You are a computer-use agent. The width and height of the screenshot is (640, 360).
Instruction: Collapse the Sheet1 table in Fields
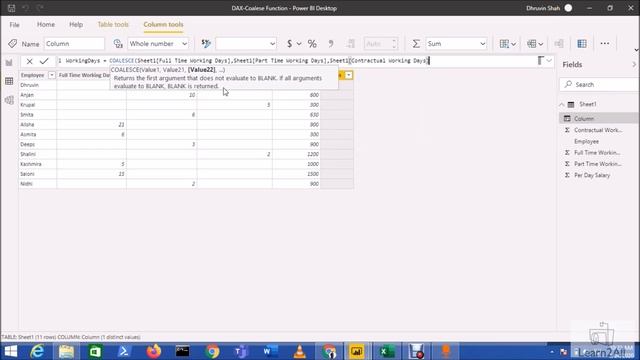562,104
